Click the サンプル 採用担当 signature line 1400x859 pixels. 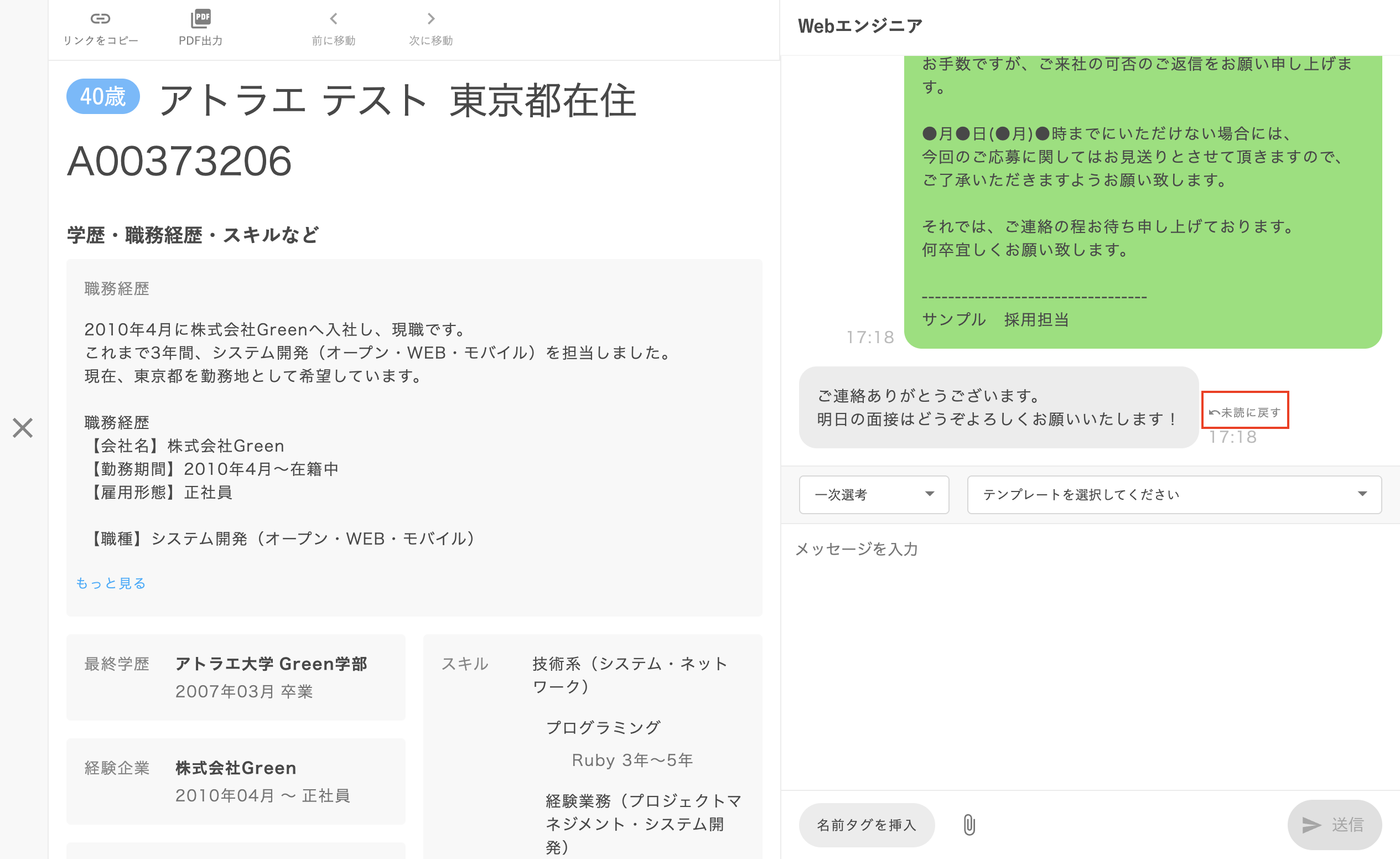(x=995, y=320)
